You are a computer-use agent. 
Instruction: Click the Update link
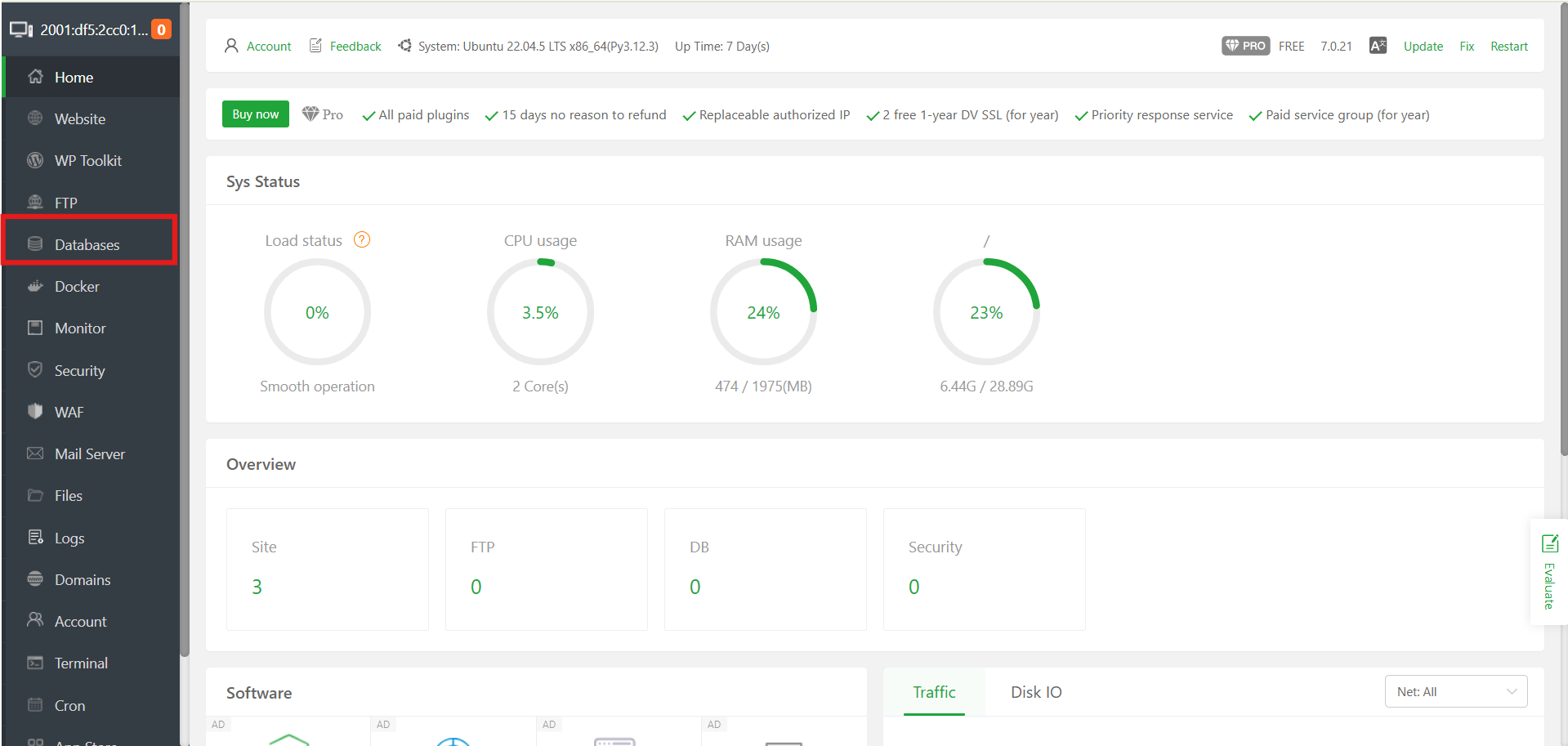(x=1423, y=46)
